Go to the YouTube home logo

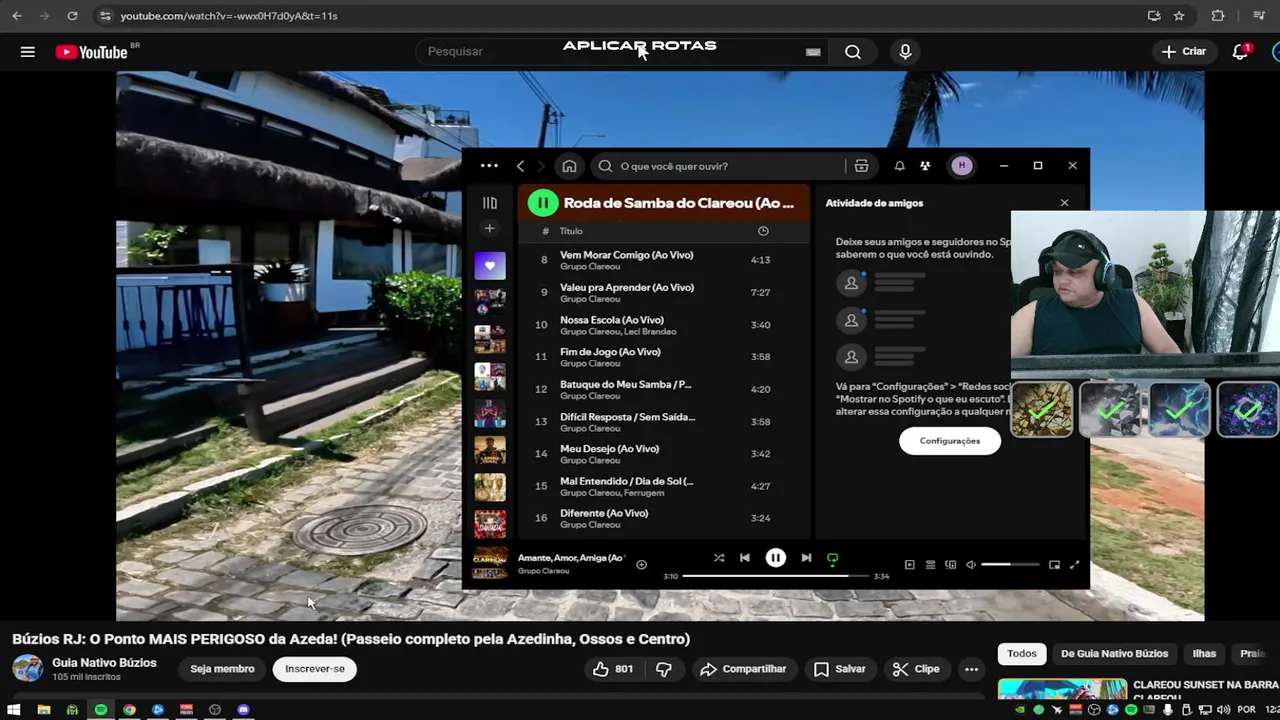point(92,52)
